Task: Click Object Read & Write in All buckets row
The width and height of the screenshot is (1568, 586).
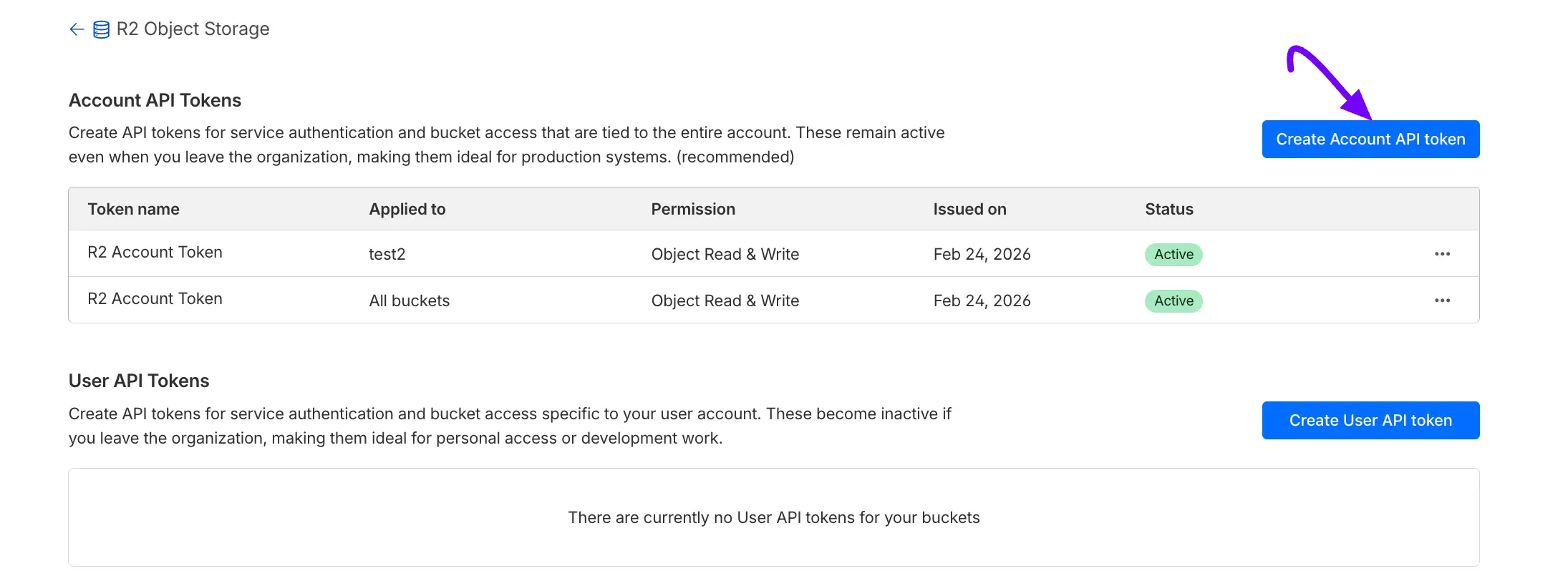Action: pos(725,301)
